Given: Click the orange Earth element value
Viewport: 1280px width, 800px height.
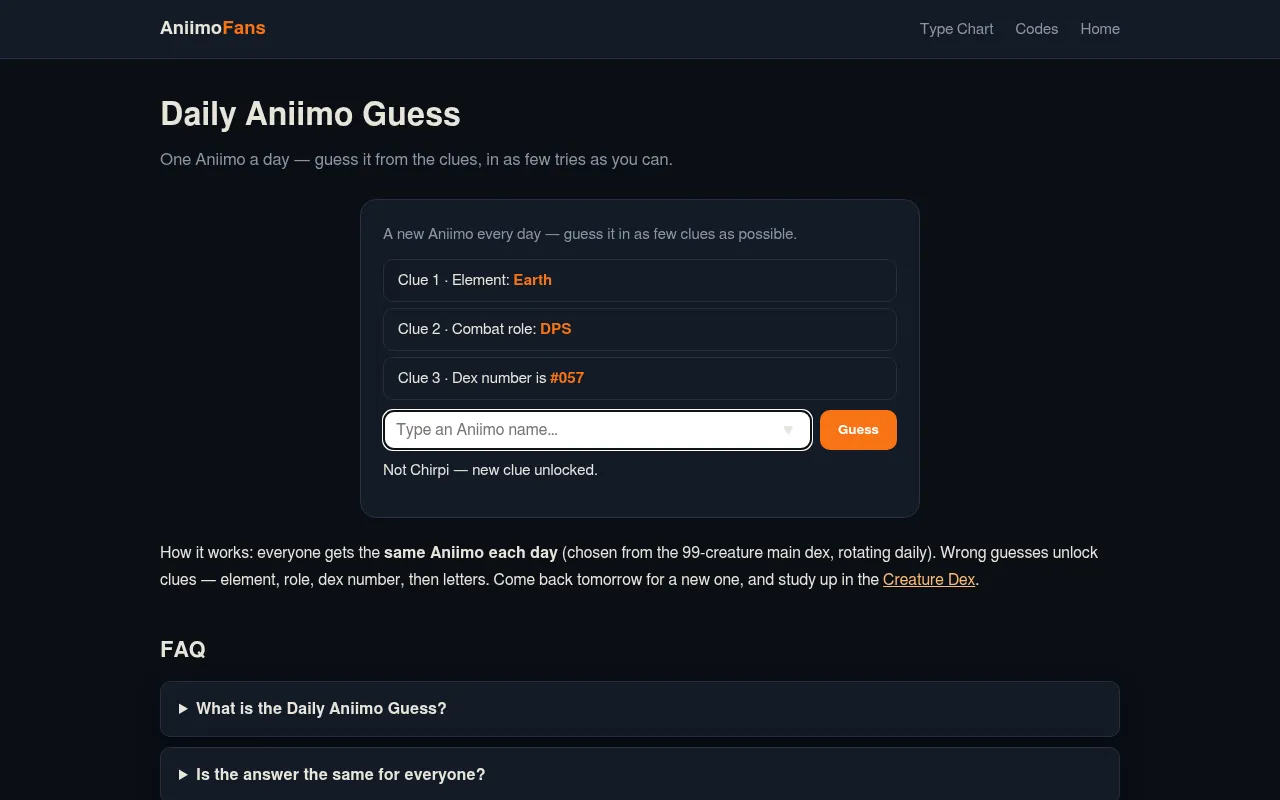Looking at the screenshot, I should point(532,280).
